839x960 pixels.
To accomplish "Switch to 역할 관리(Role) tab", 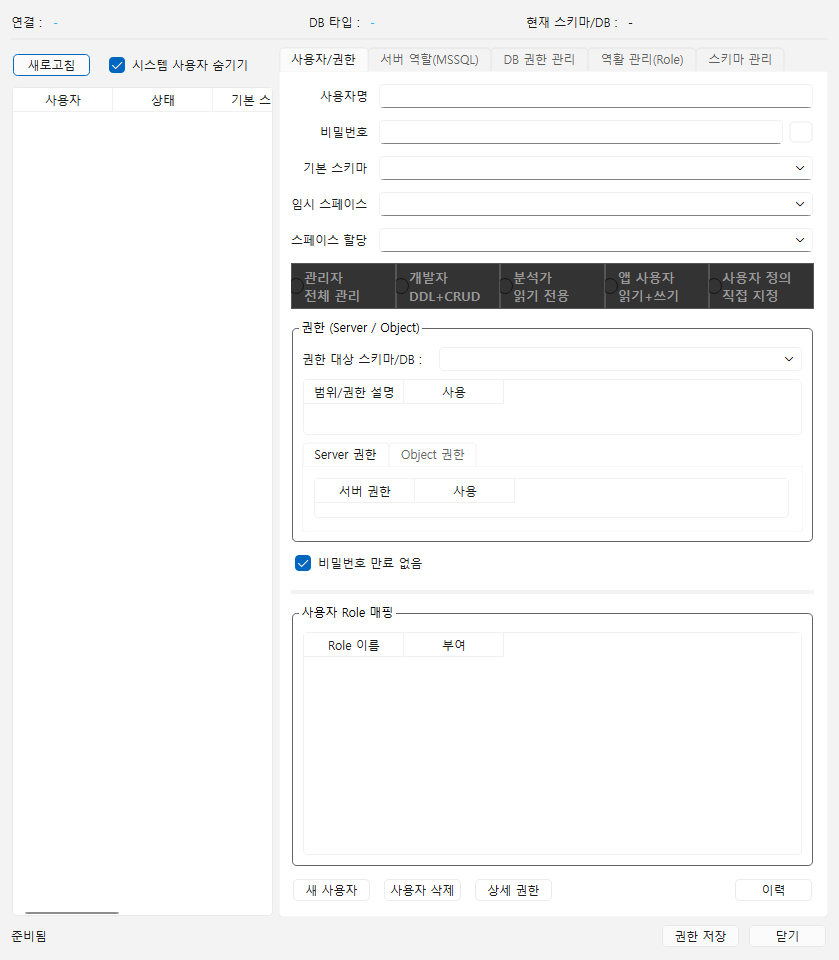I will point(642,59).
